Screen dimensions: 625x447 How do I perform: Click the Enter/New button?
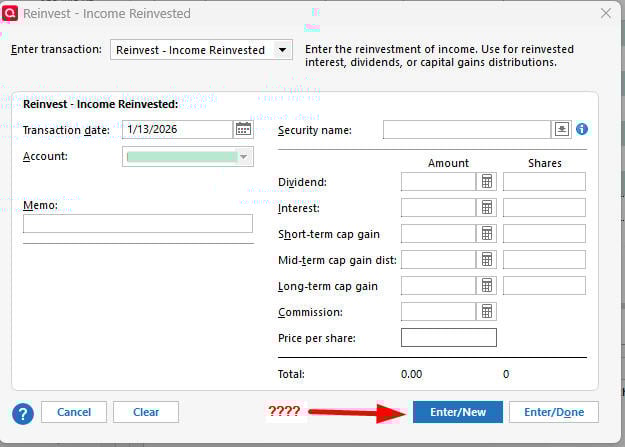458,412
